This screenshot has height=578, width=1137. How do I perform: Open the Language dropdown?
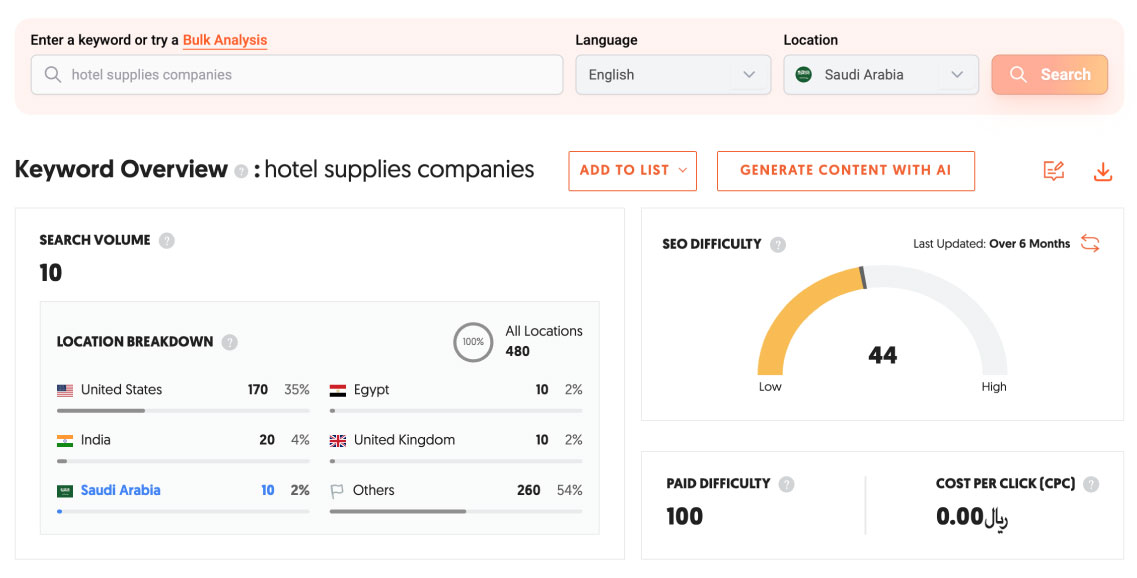pyautogui.click(x=672, y=75)
